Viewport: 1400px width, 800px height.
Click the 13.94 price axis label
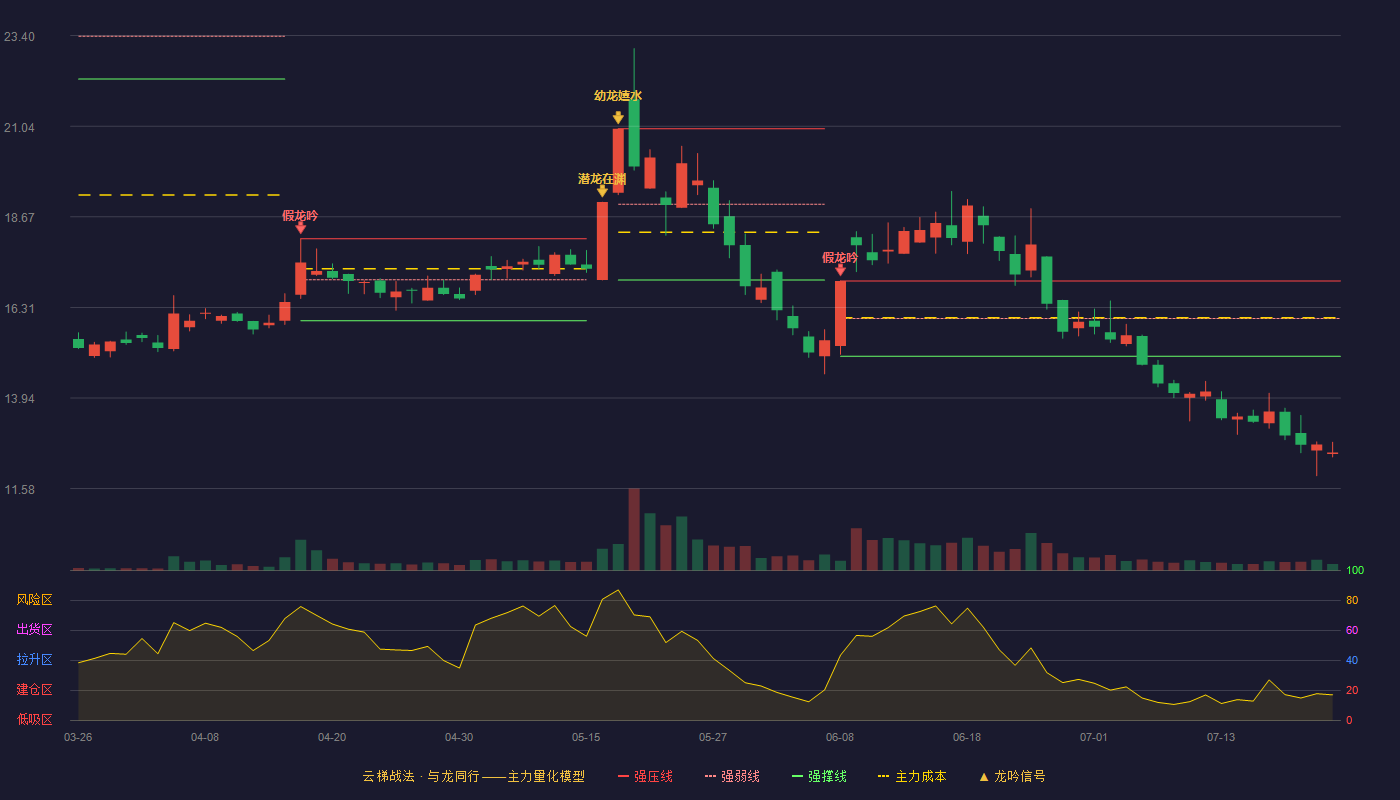pyautogui.click(x=19, y=398)
